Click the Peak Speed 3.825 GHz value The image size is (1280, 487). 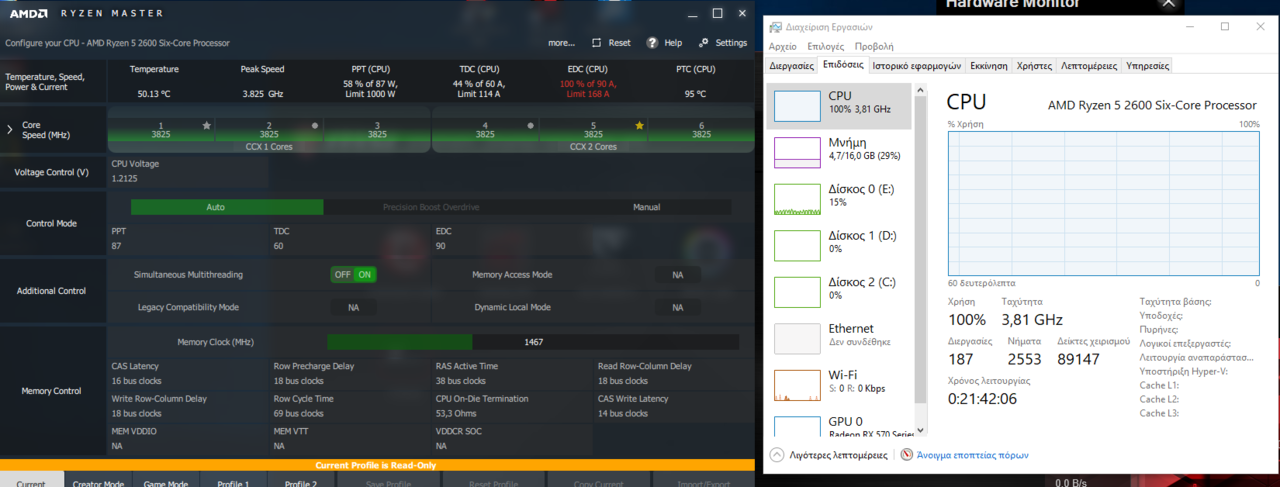(x=263, y=93)
